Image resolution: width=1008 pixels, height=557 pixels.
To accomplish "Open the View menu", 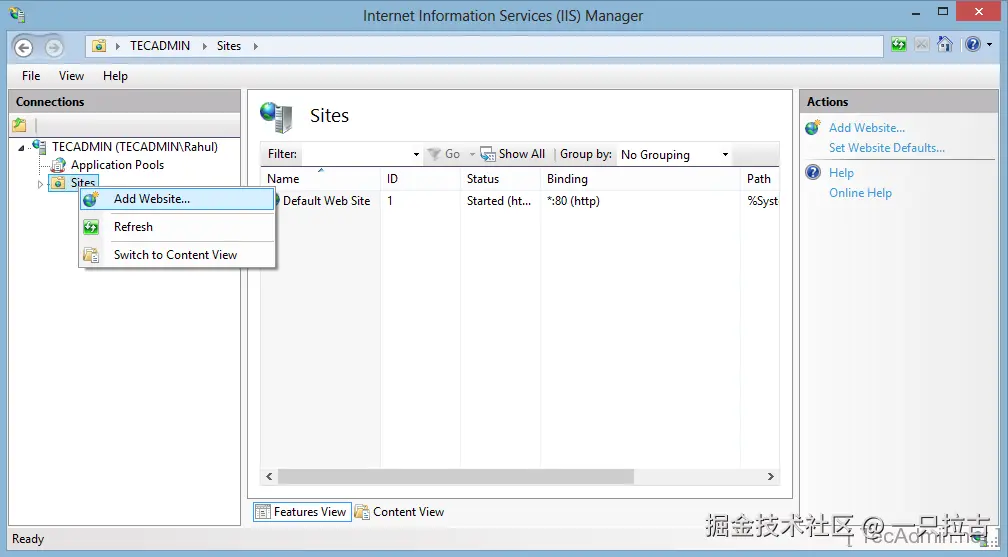I will pyautogui.click(x=71, y=76).
